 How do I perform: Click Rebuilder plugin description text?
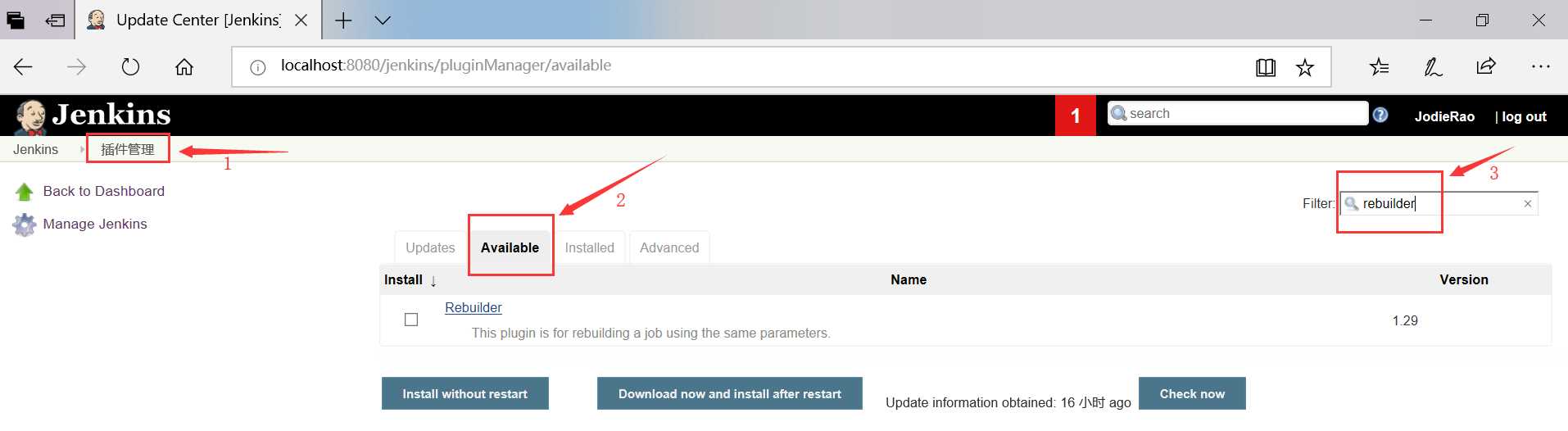pyautogui.click(x=651, y=333)
